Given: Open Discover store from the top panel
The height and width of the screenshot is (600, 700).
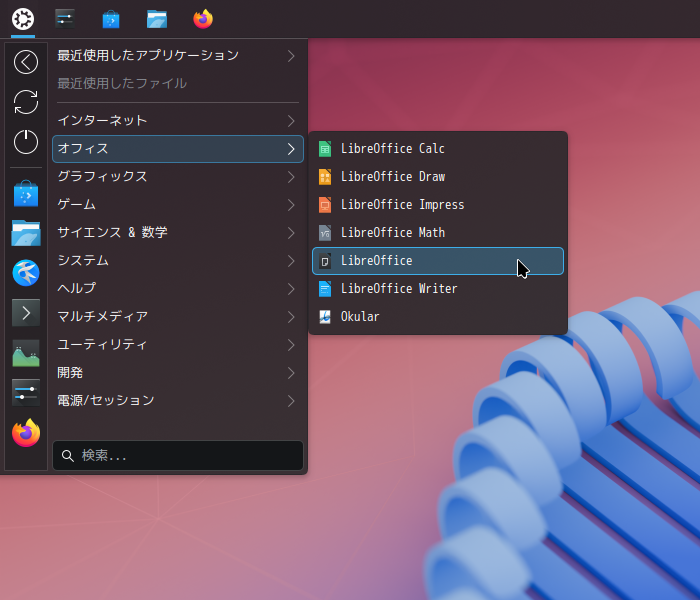Looking at the screenshot, I should pos(111,19).
